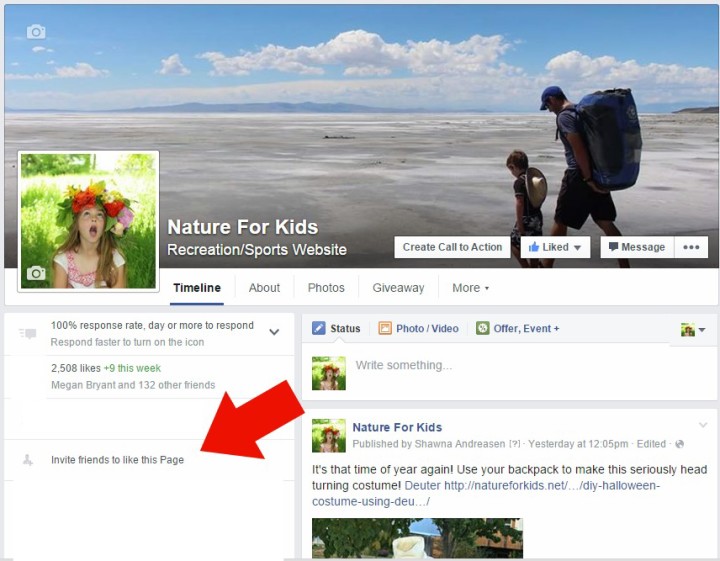Click the Offer, Event percent icon

(483, 328)
